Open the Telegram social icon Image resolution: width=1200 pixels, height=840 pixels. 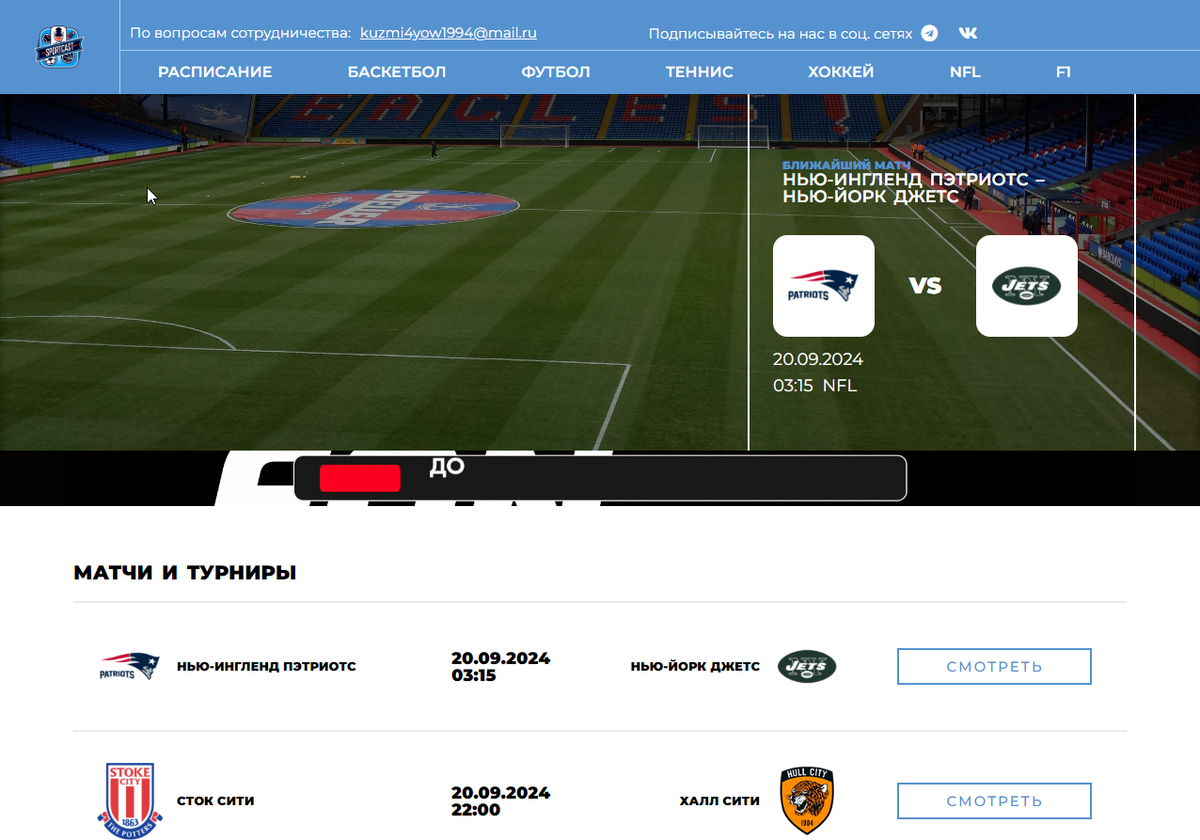point(930,33)
